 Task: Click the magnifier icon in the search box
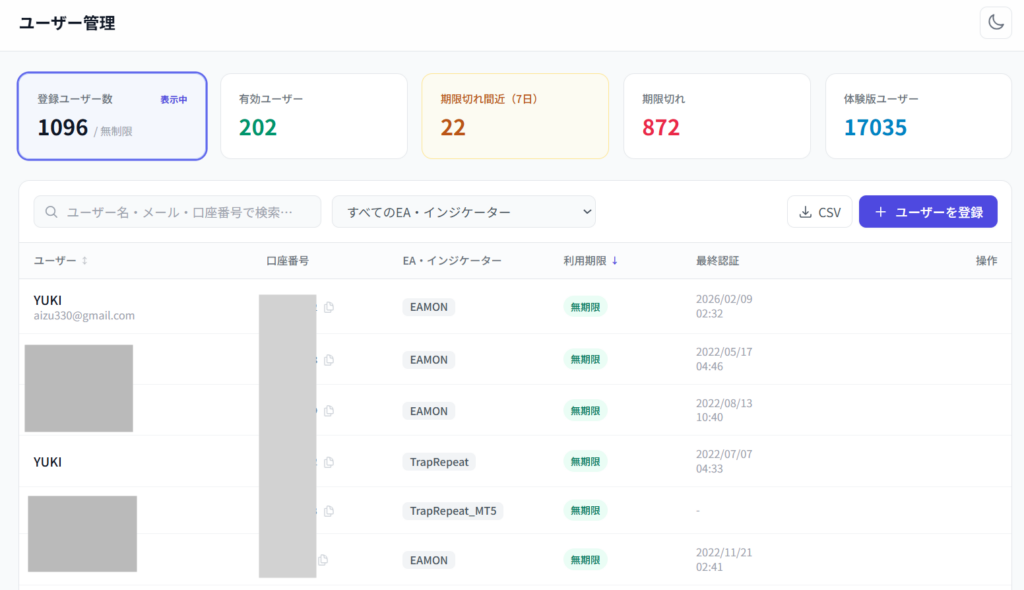click(51, 212)
